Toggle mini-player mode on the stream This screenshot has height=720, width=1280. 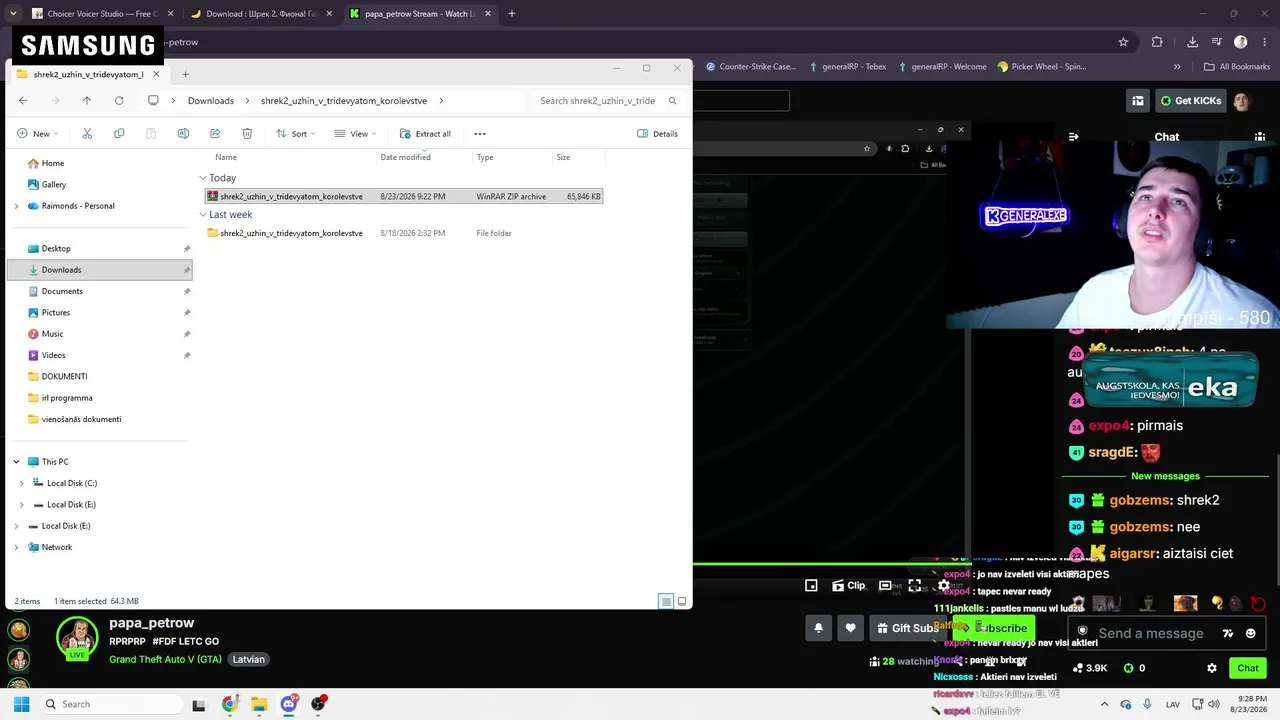click(811, 586)
